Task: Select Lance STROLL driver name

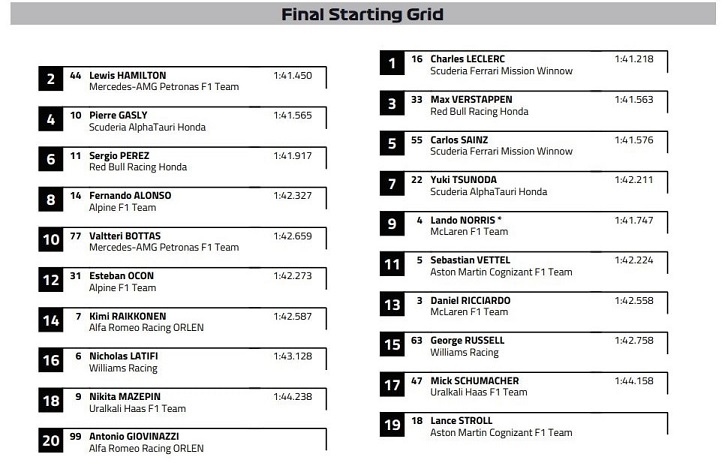Action: [461, 421]
